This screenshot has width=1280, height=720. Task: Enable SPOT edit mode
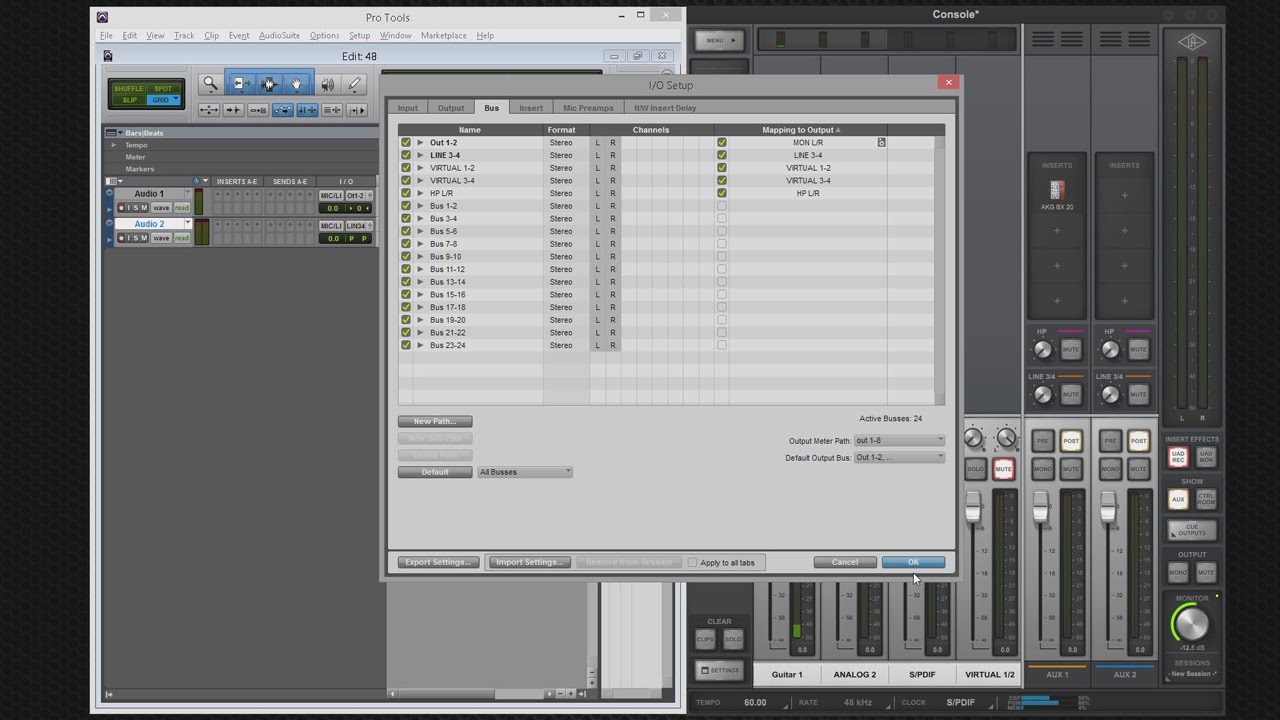point(162,89)
